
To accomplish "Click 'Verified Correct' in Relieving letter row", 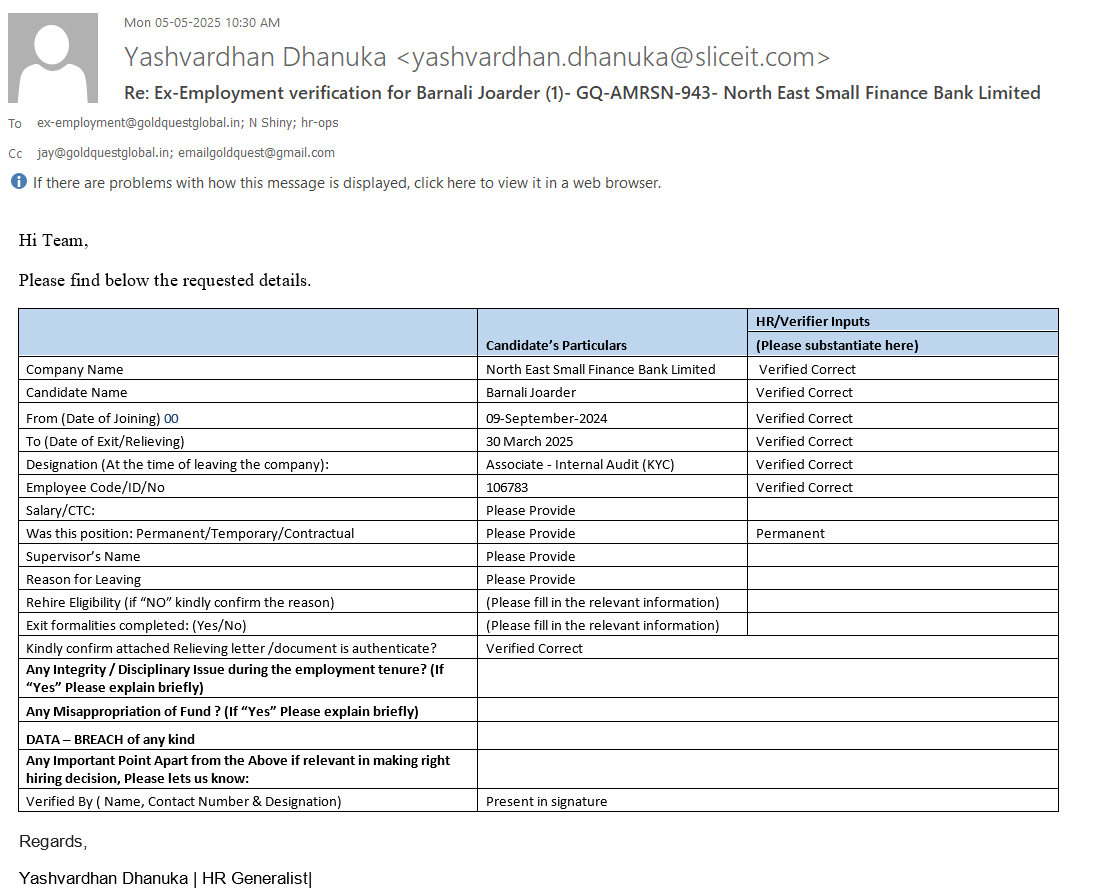I will pyautogui.click(x=534, y=648).
